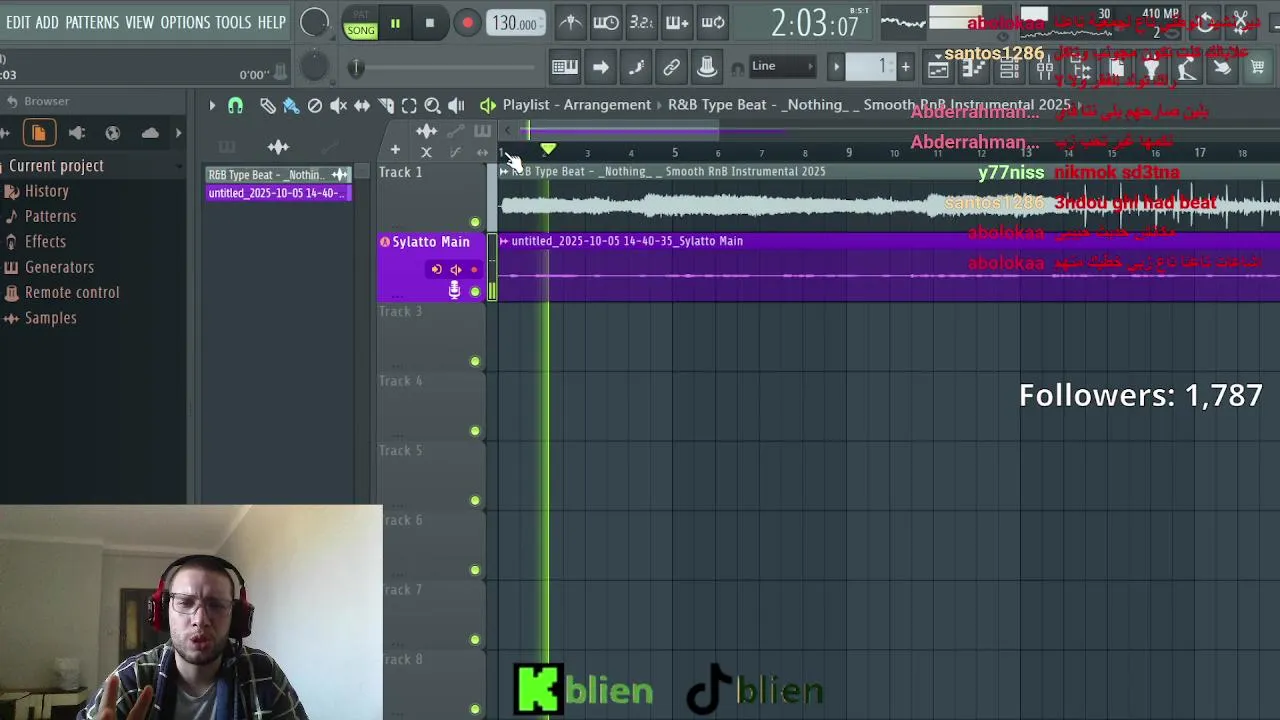
Task: Select the Slip tool
Action: pyautogui.click(x=362, y=105)
